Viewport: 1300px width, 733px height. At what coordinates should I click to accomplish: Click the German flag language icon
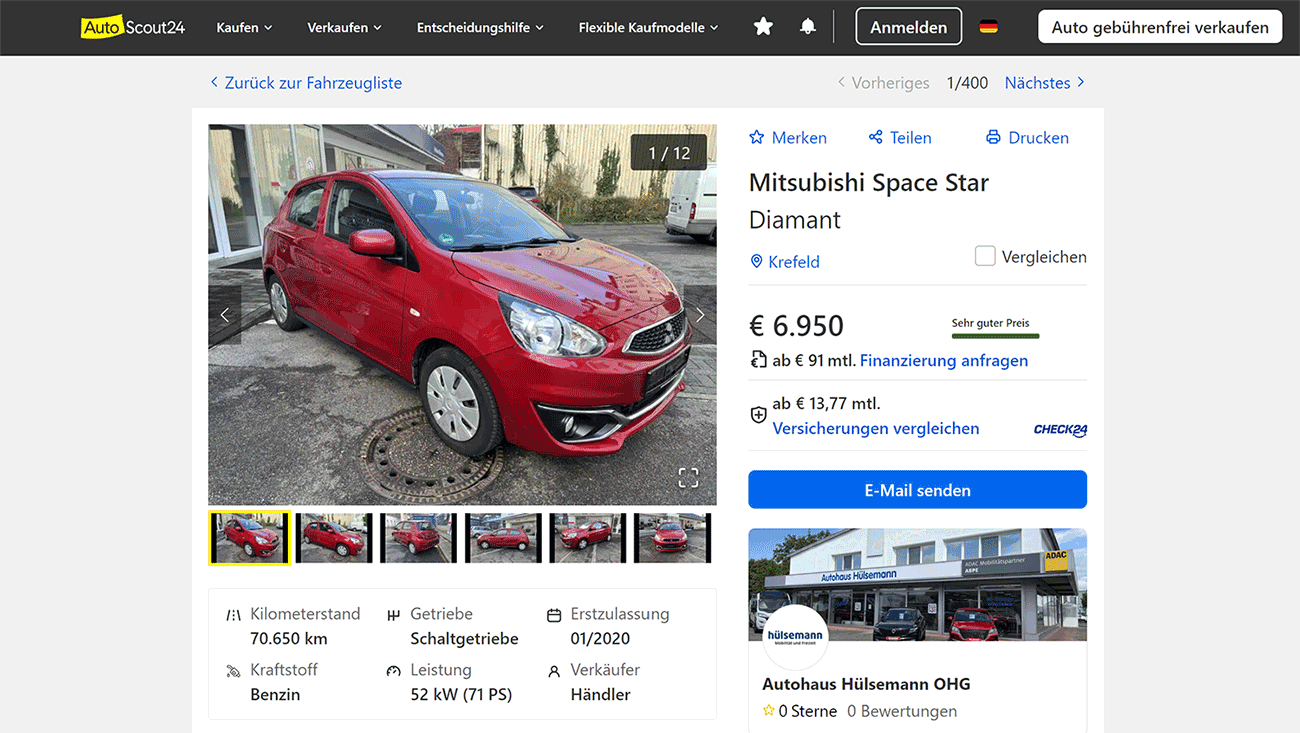coord(988,27)
